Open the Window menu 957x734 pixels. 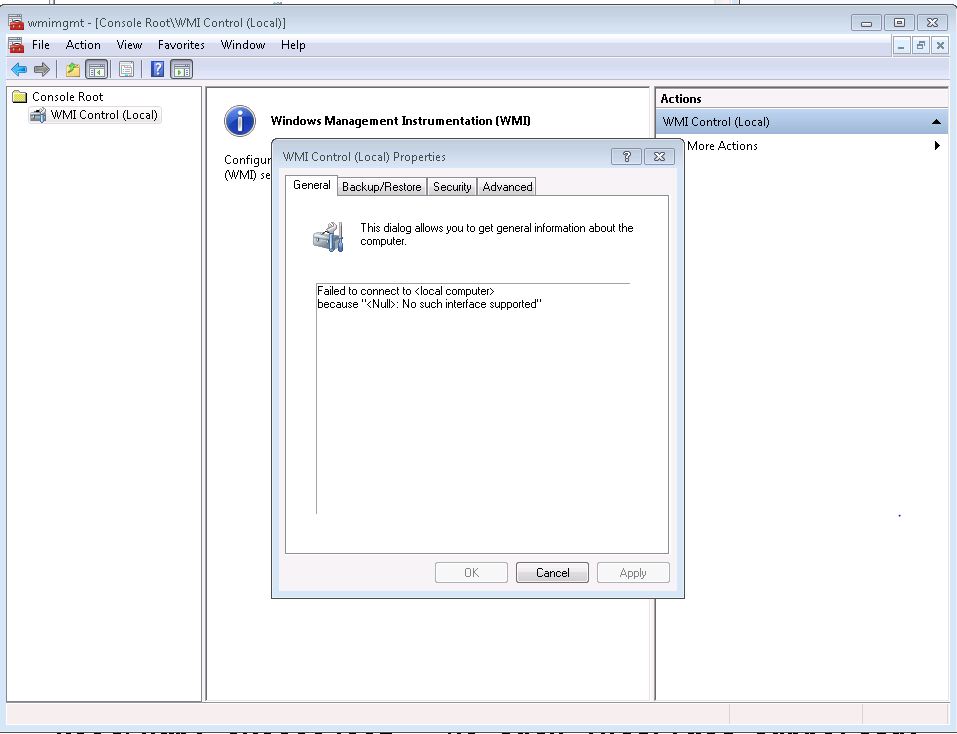243,45
